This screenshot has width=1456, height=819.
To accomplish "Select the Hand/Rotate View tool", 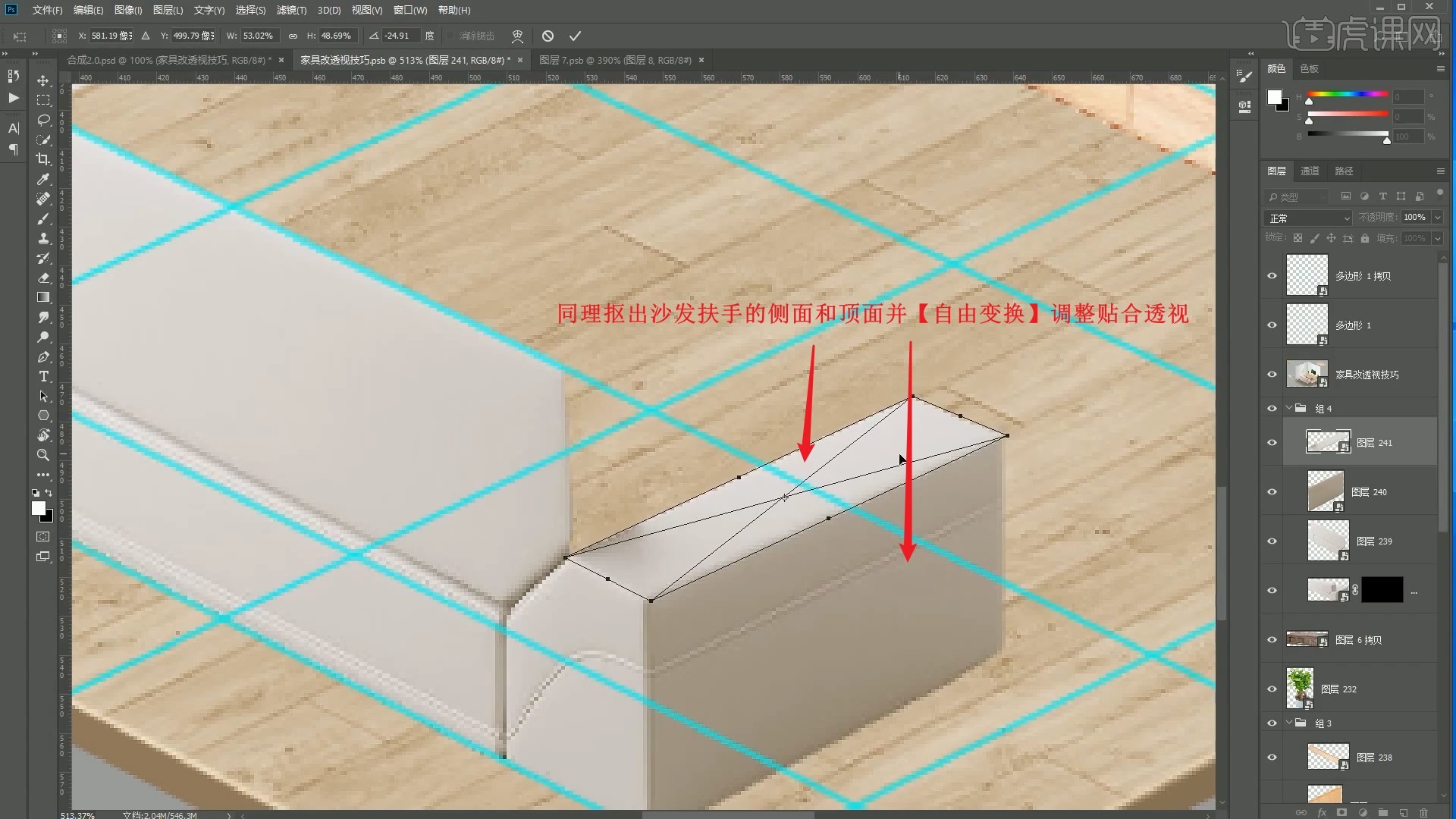I will pos(43,435).
